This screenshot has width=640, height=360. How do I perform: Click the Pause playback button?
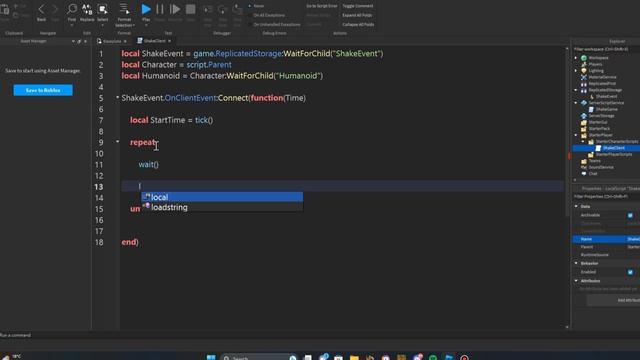[160, 9]
